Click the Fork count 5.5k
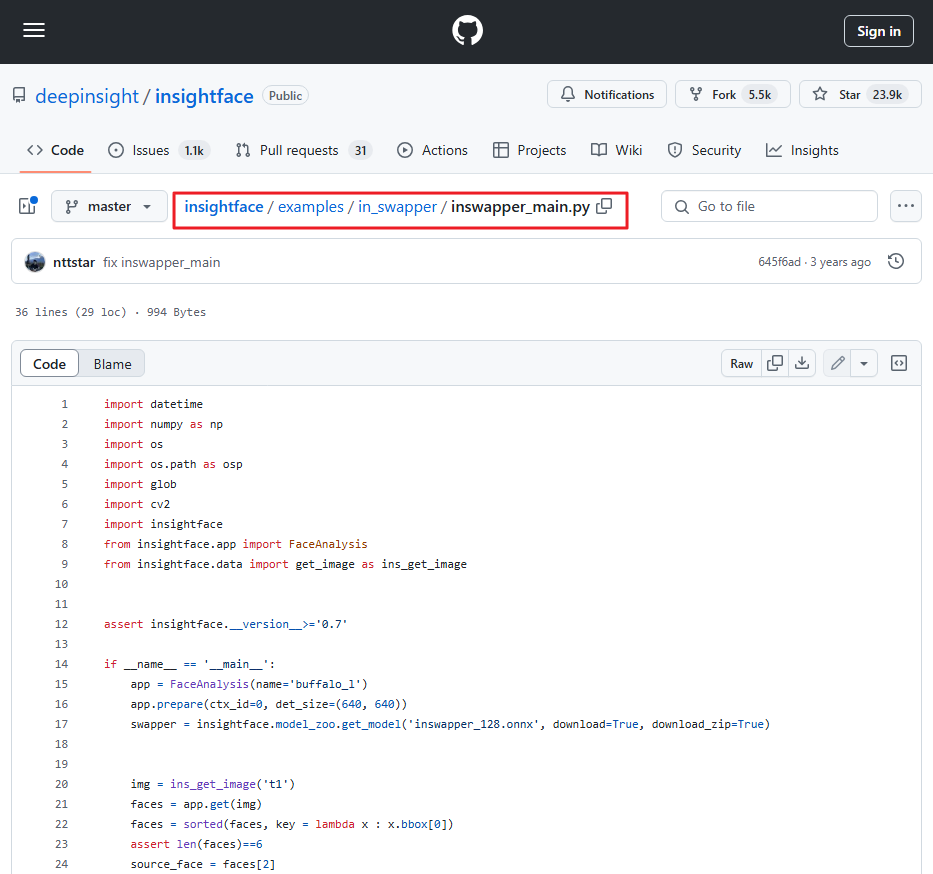The height and width of the screenshot is (874, 933). pyautogui.click(x=759, y=95)
